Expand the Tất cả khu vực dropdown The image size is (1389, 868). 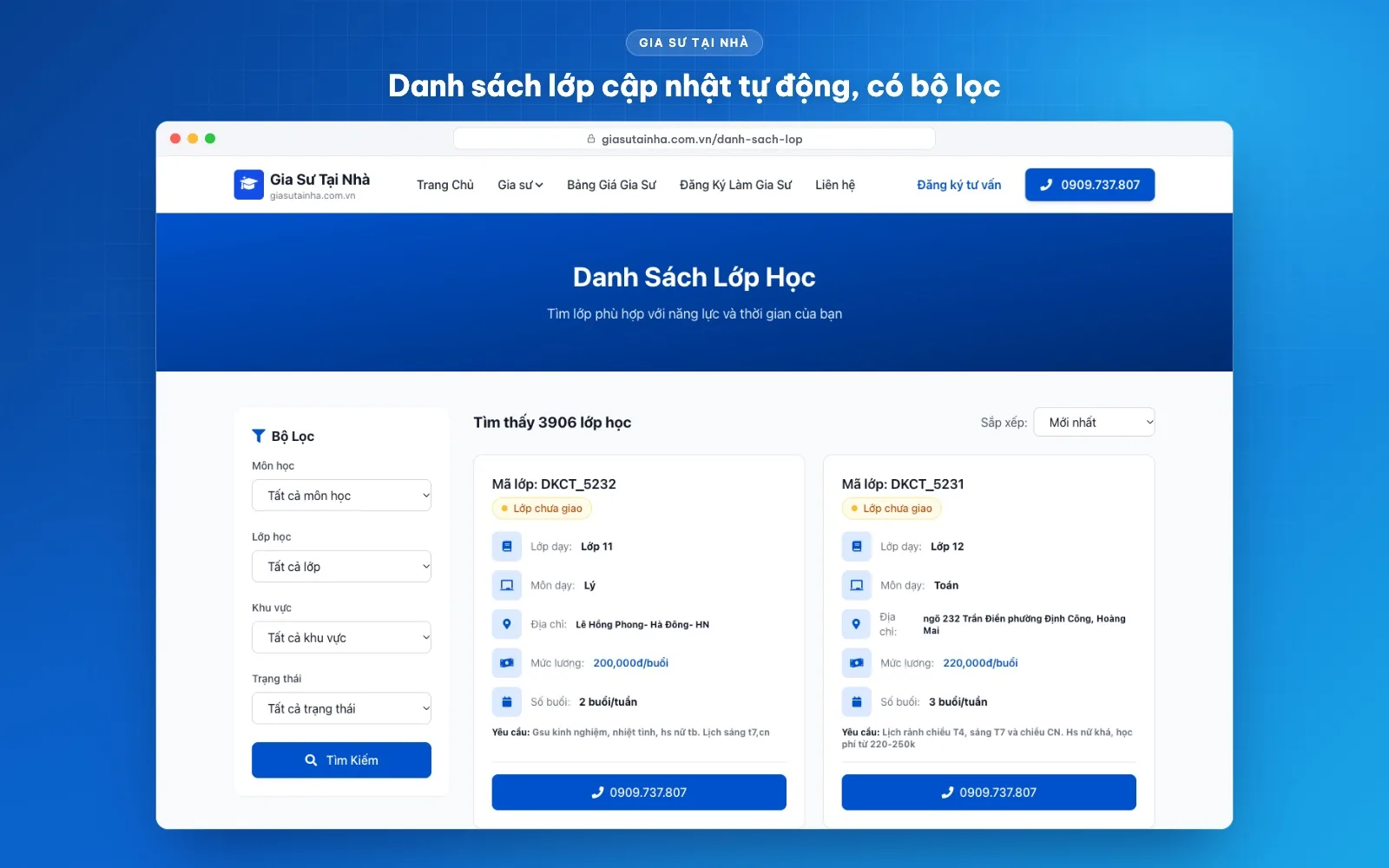tap(341, 638)
